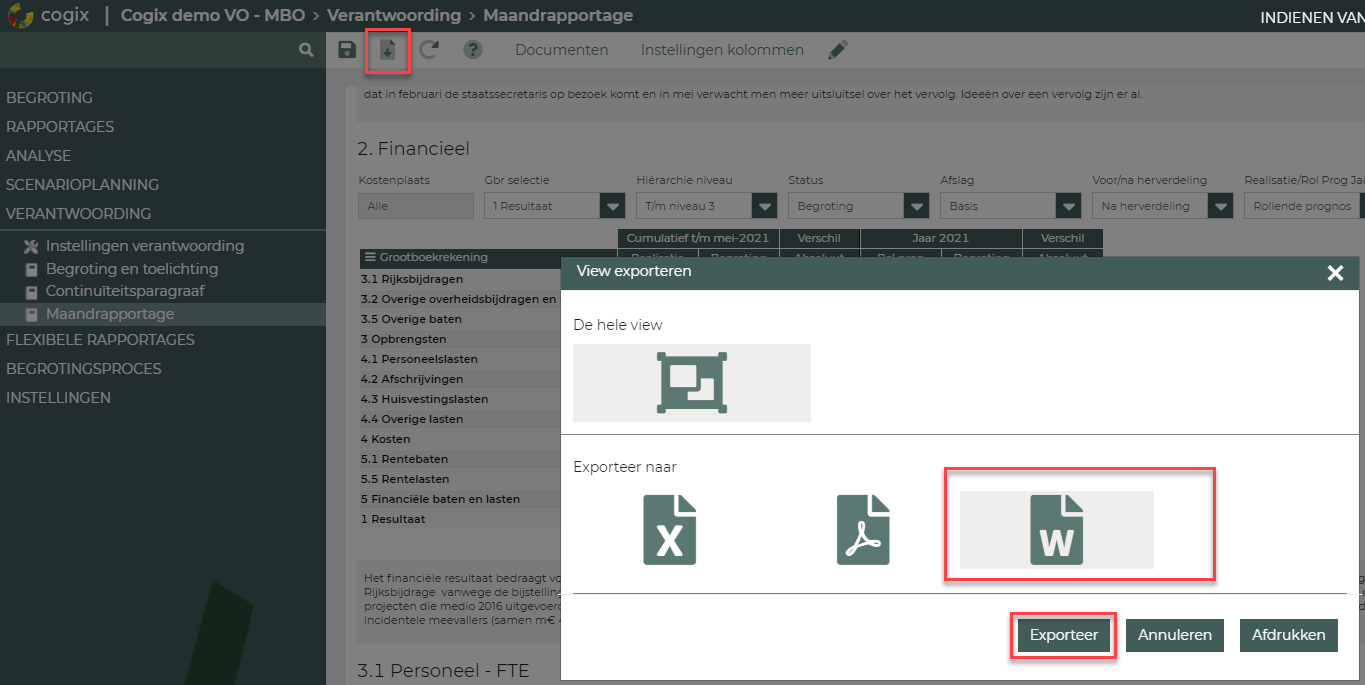Open the ANALYSE menu section
Image resolution: width=1365 pixels, height=685 pixels.
coord(39,156)
